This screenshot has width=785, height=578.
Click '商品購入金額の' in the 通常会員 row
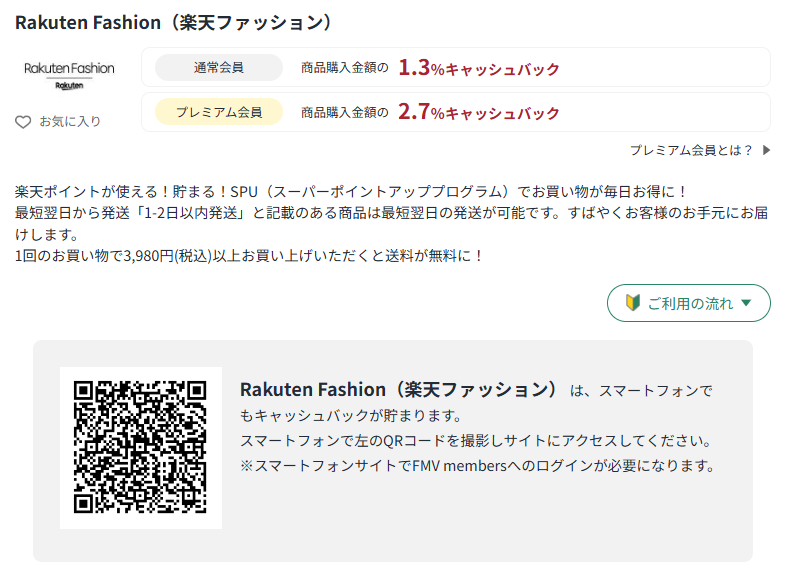click(x=344, y=68)
